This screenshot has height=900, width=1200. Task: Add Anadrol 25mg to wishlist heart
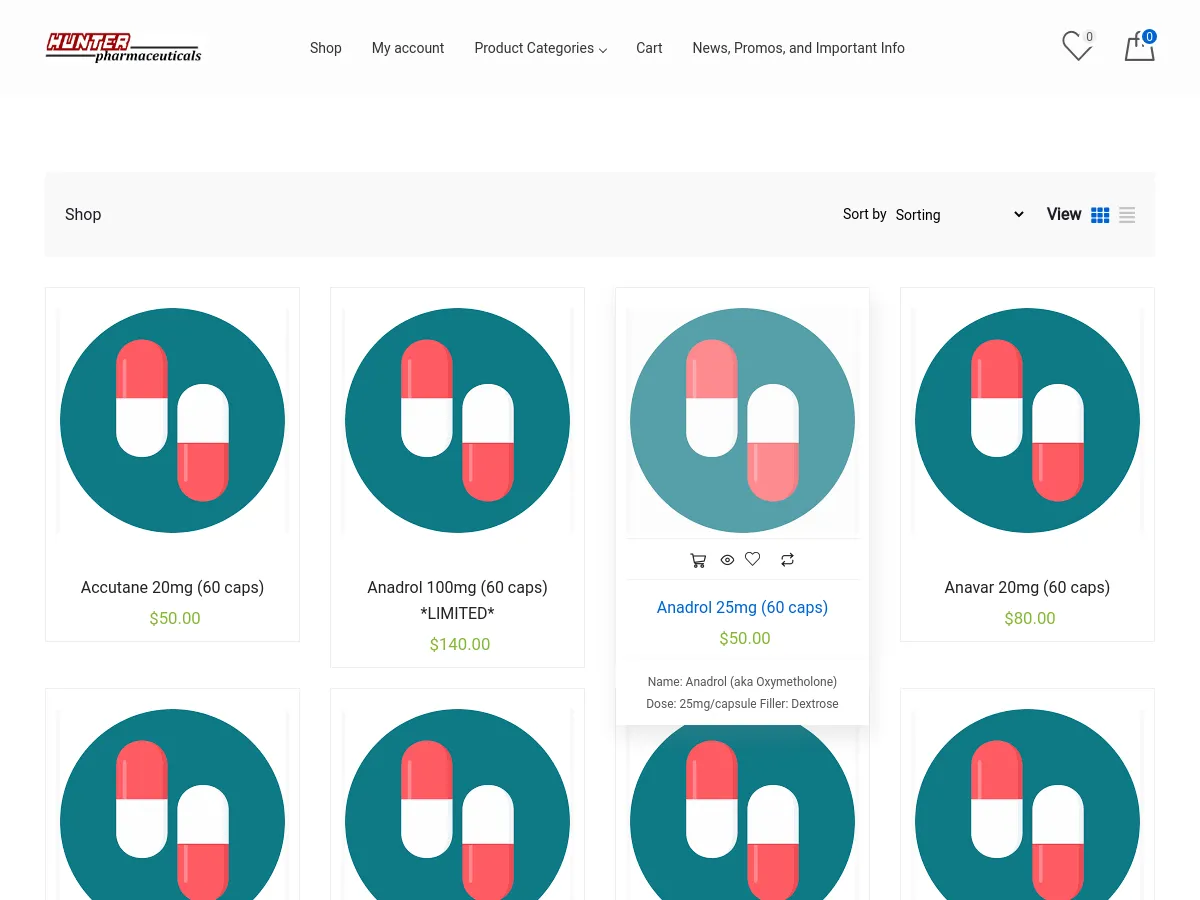coord(753,559)
